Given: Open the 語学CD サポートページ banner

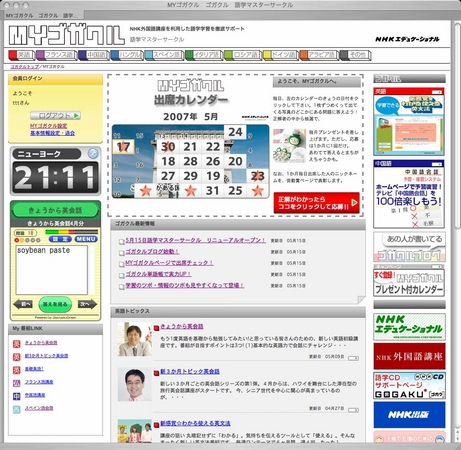Looking at the screenshot, I should 409,386.
